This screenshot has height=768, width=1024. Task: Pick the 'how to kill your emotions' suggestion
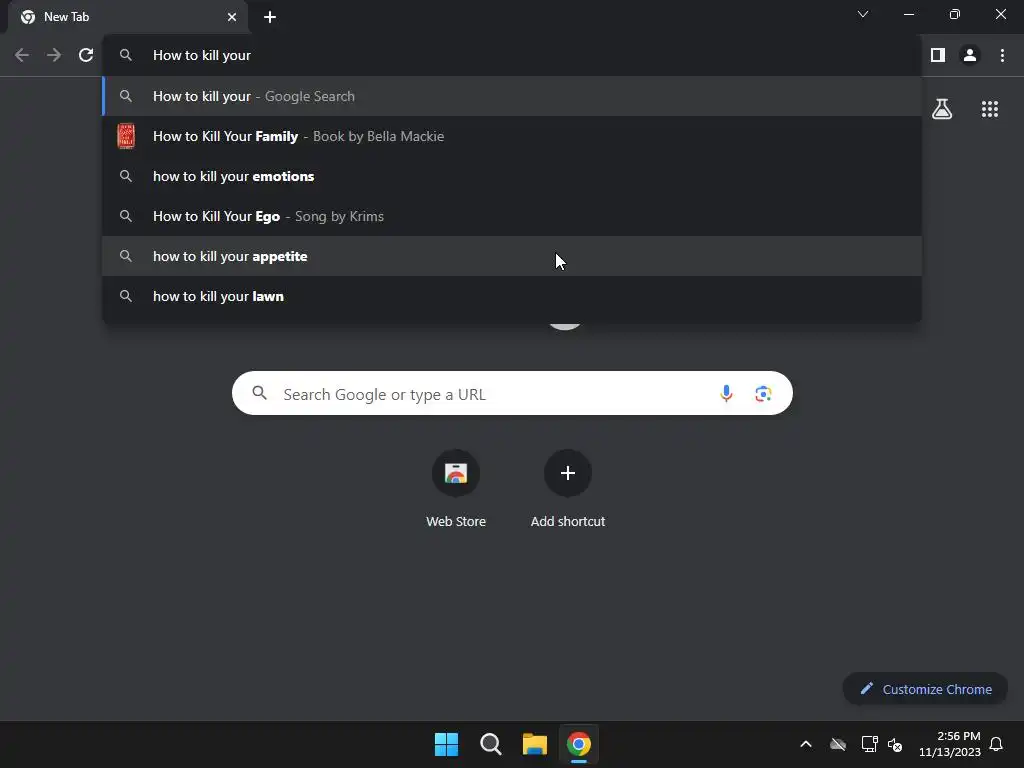pos(512,176)
